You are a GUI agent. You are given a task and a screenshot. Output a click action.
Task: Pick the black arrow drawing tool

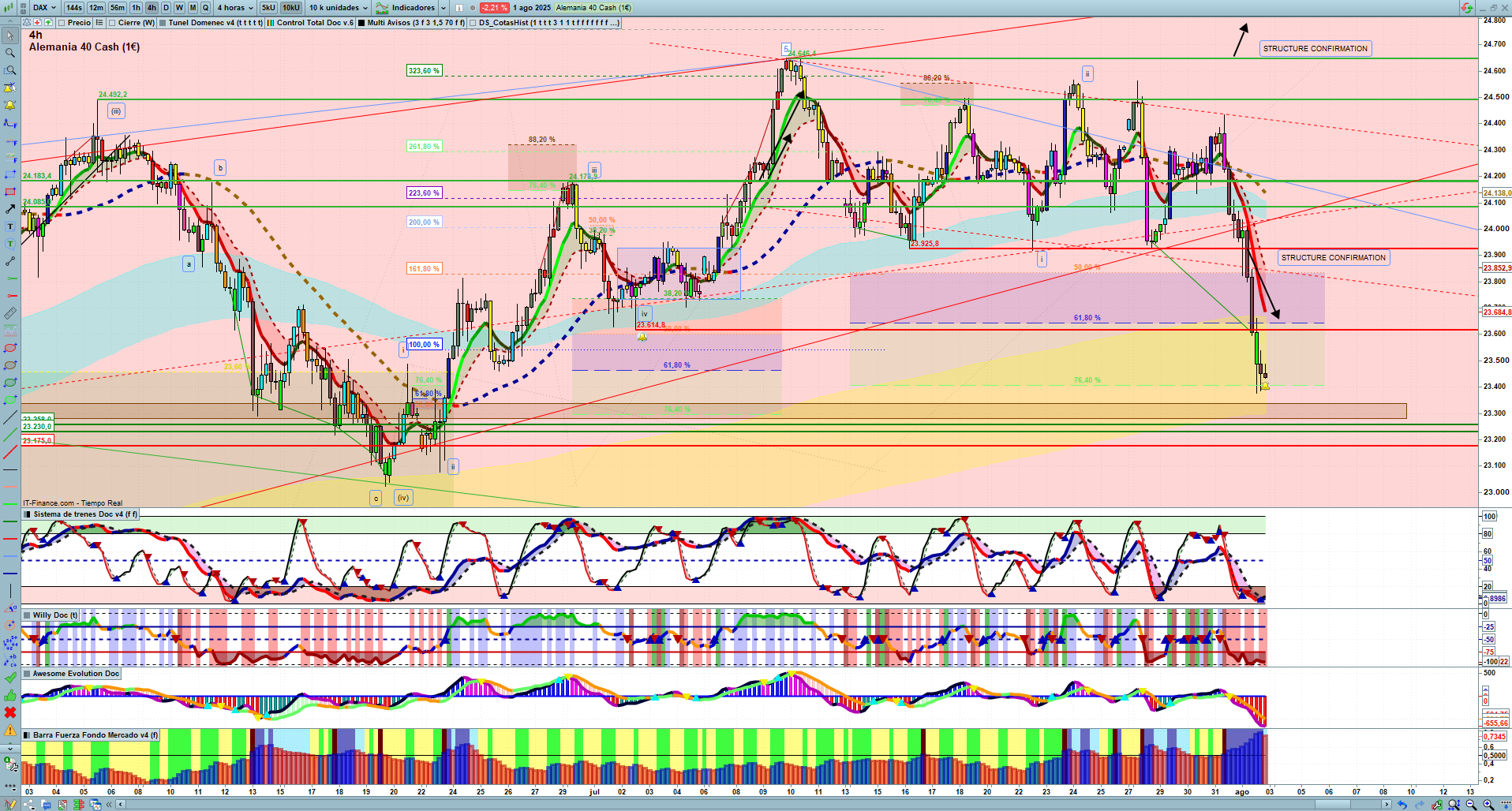point(10,209)
